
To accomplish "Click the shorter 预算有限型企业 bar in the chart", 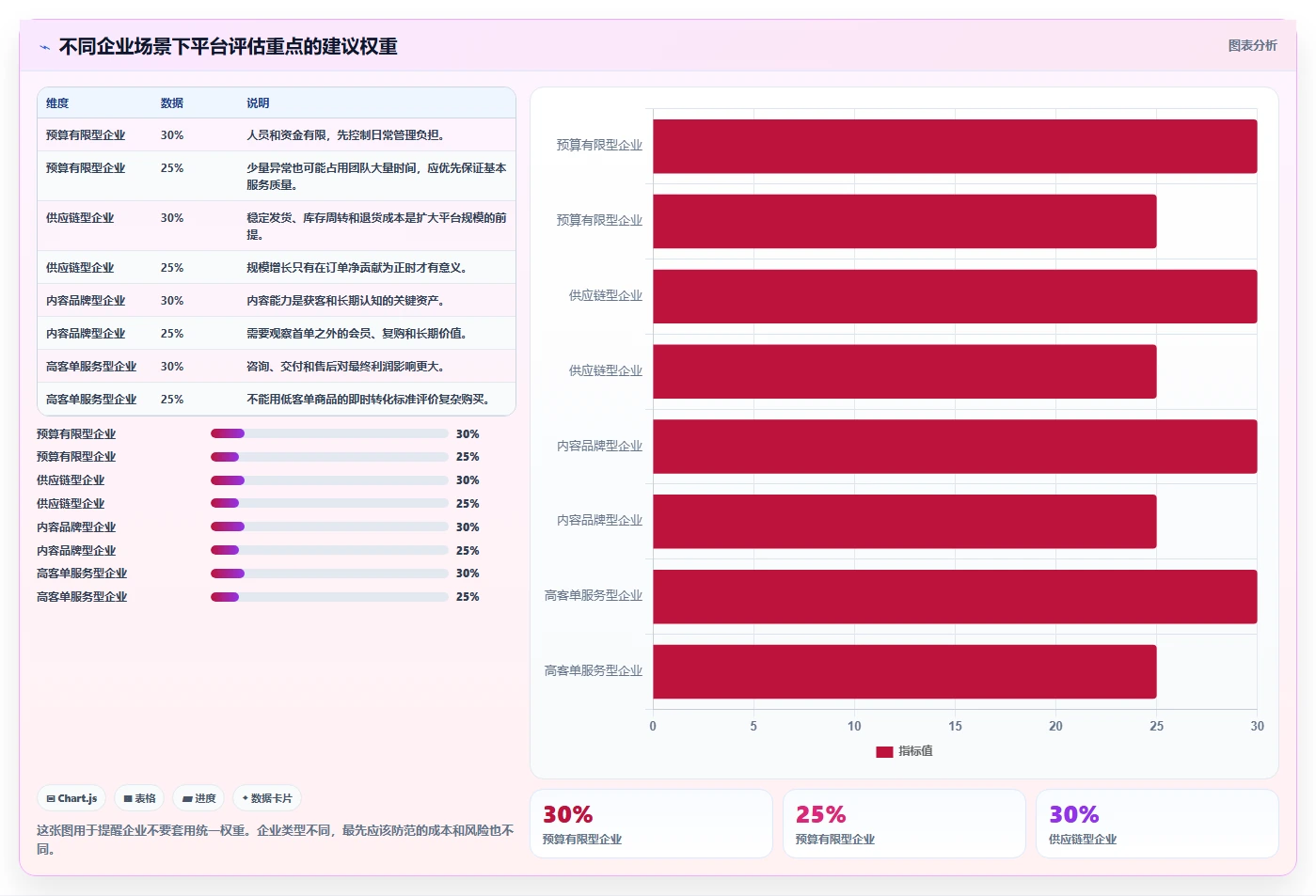I will (x=904, y=221).
